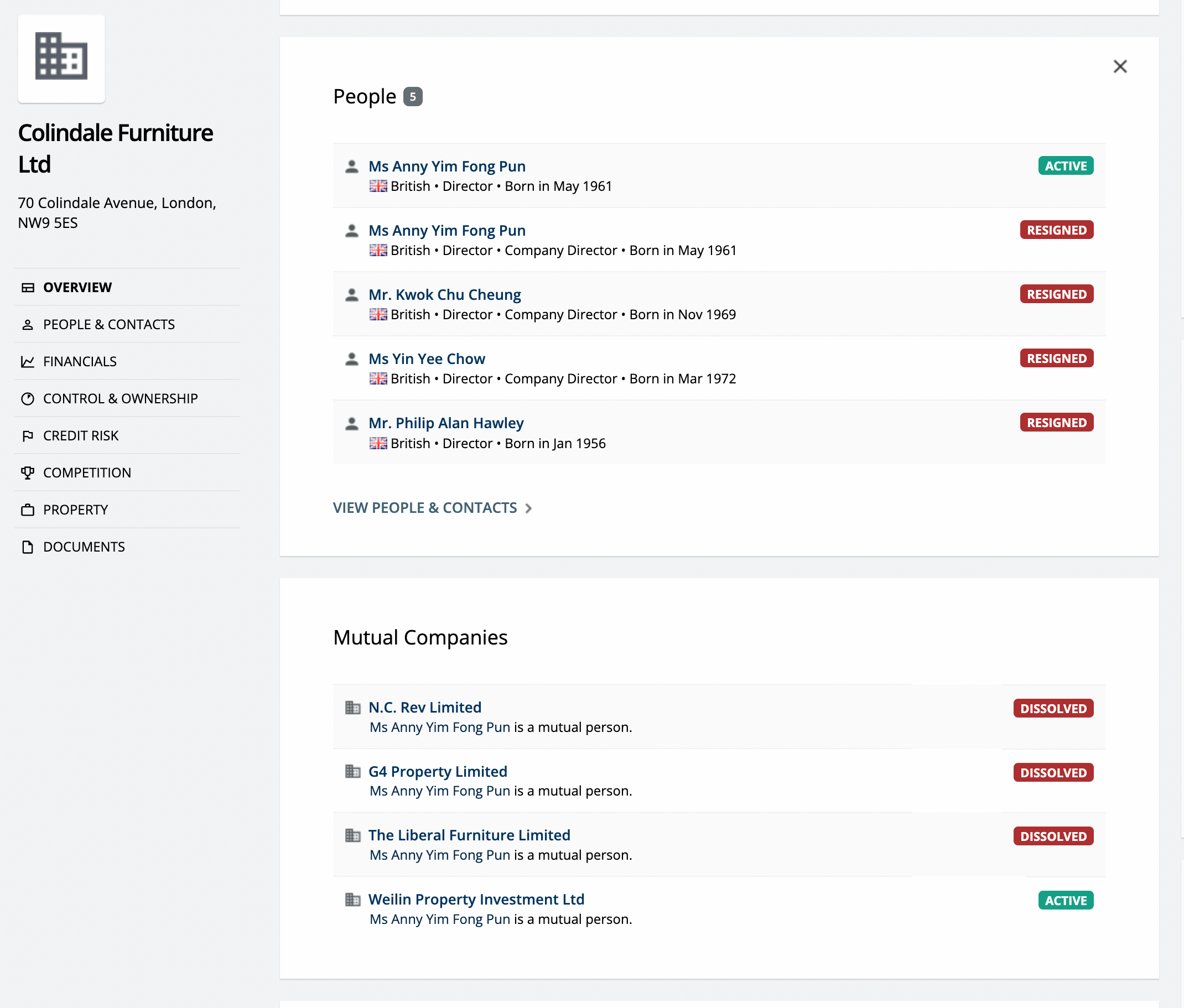Click person icon beside Mr. Kwok Chu Cheung

352,295
